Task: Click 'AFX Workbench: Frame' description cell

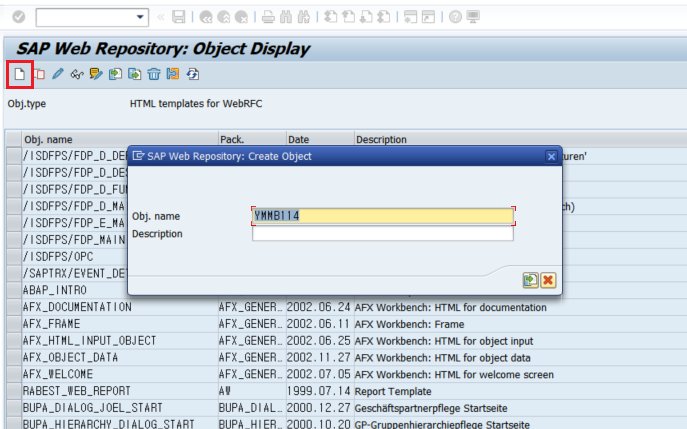Action: click(409, 324)
